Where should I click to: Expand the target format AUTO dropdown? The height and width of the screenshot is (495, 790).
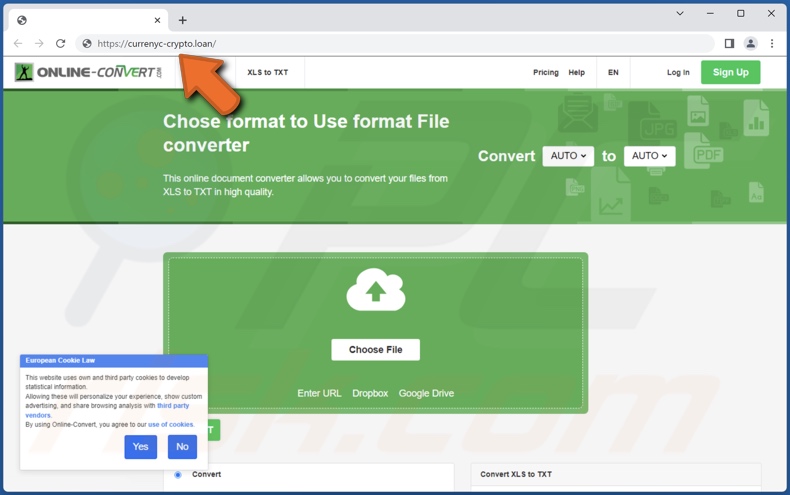point(649,156)
